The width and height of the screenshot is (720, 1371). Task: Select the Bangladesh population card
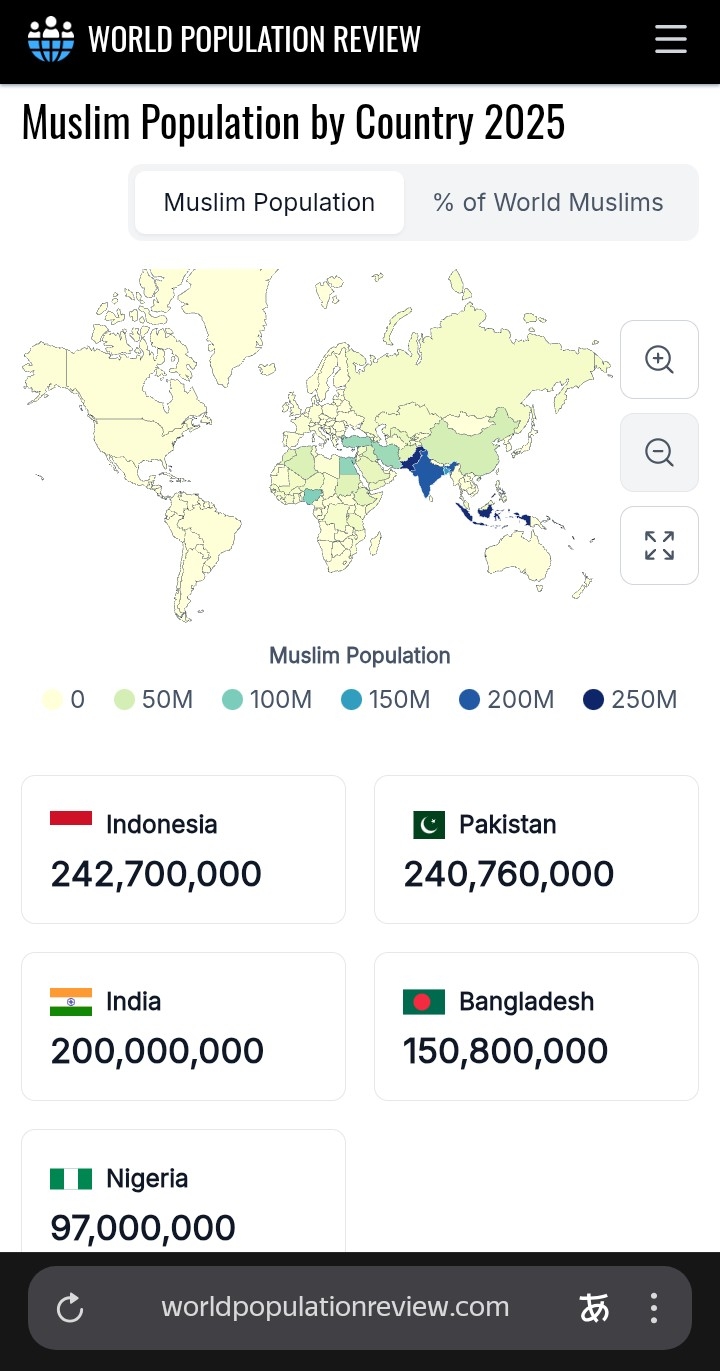536,1026
